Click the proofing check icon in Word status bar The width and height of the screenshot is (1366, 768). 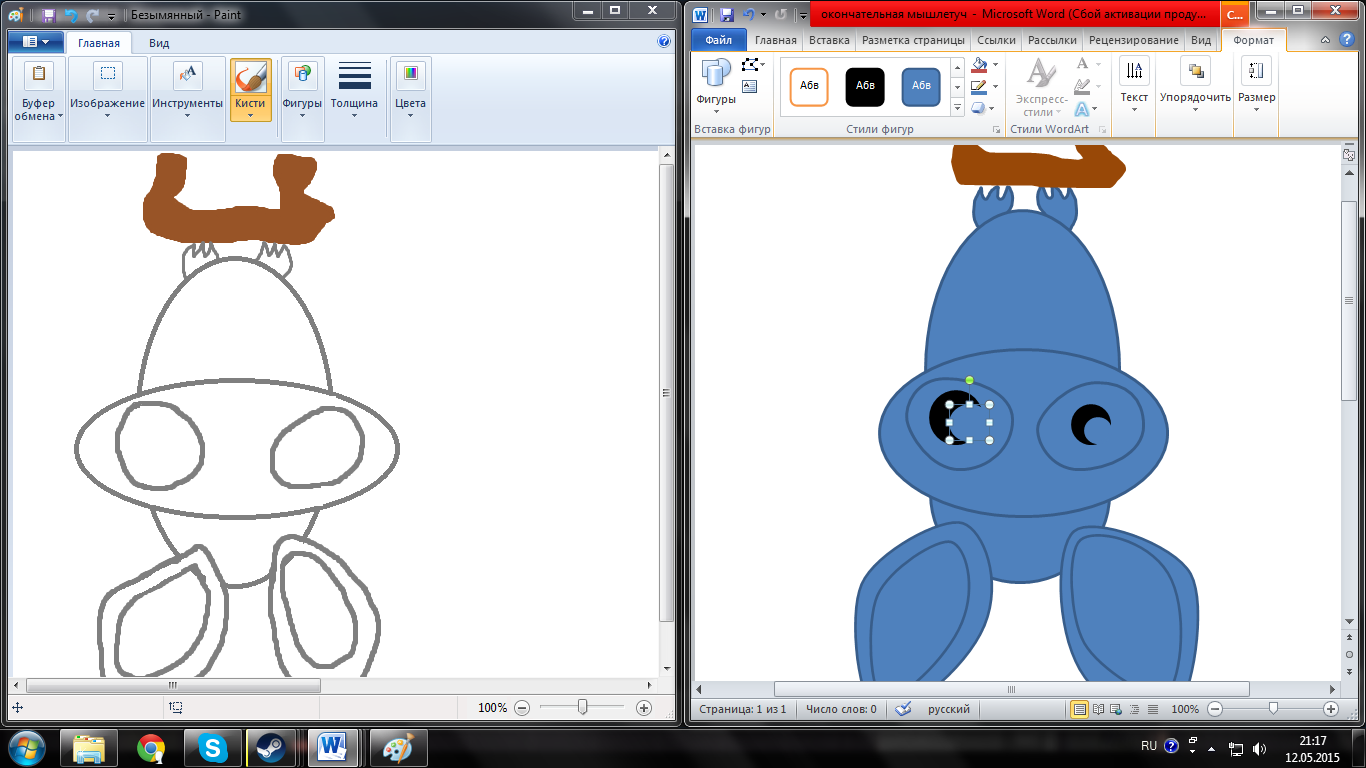tap(904, 709)
